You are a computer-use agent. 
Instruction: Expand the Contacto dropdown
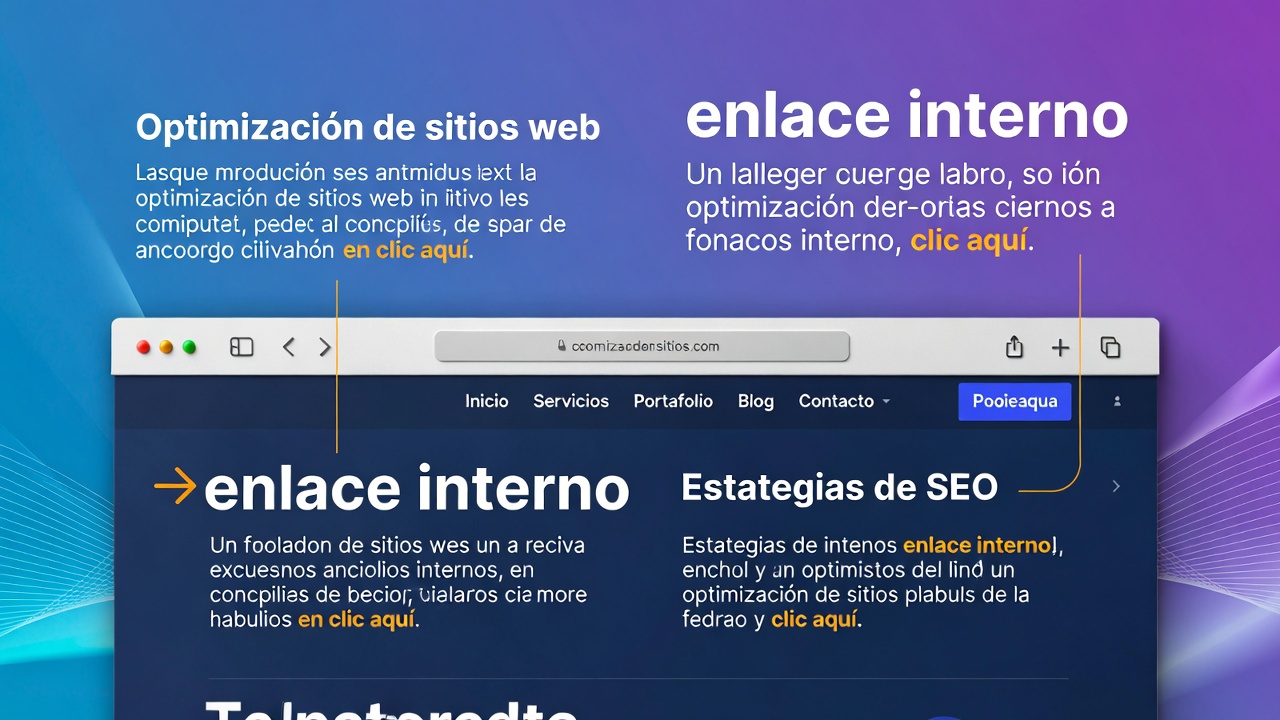click(x=843, y=401)
